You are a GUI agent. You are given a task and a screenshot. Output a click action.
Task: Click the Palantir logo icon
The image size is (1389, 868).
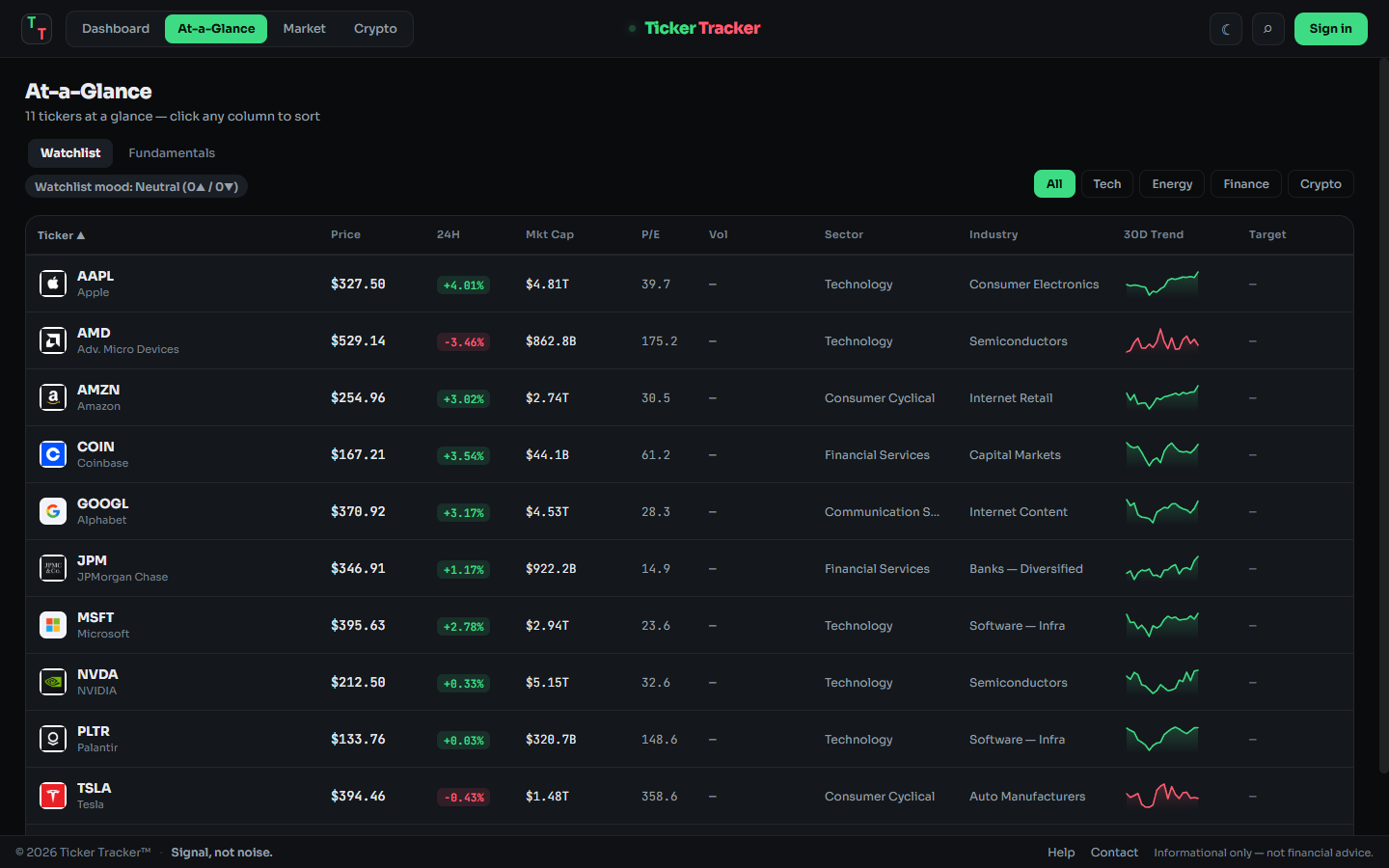pos(53,739)
